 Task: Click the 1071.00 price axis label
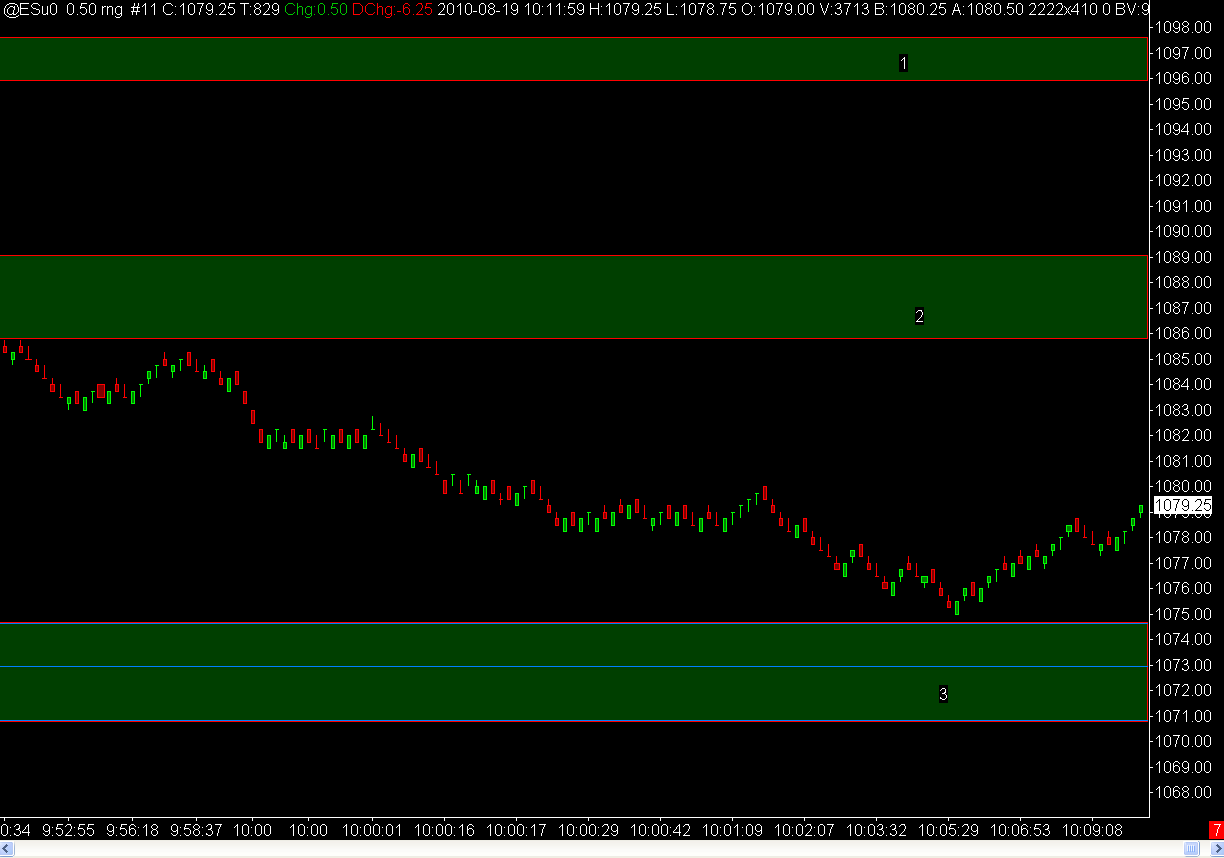pyautogui.click(x=1183, y=716)
